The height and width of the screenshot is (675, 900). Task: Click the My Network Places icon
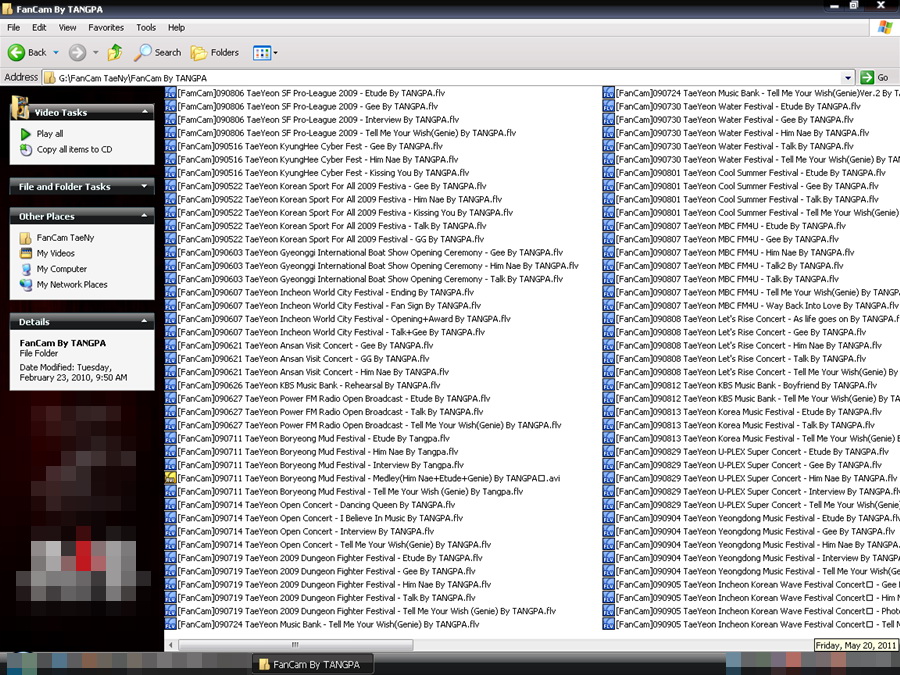(x=26, y=284)
